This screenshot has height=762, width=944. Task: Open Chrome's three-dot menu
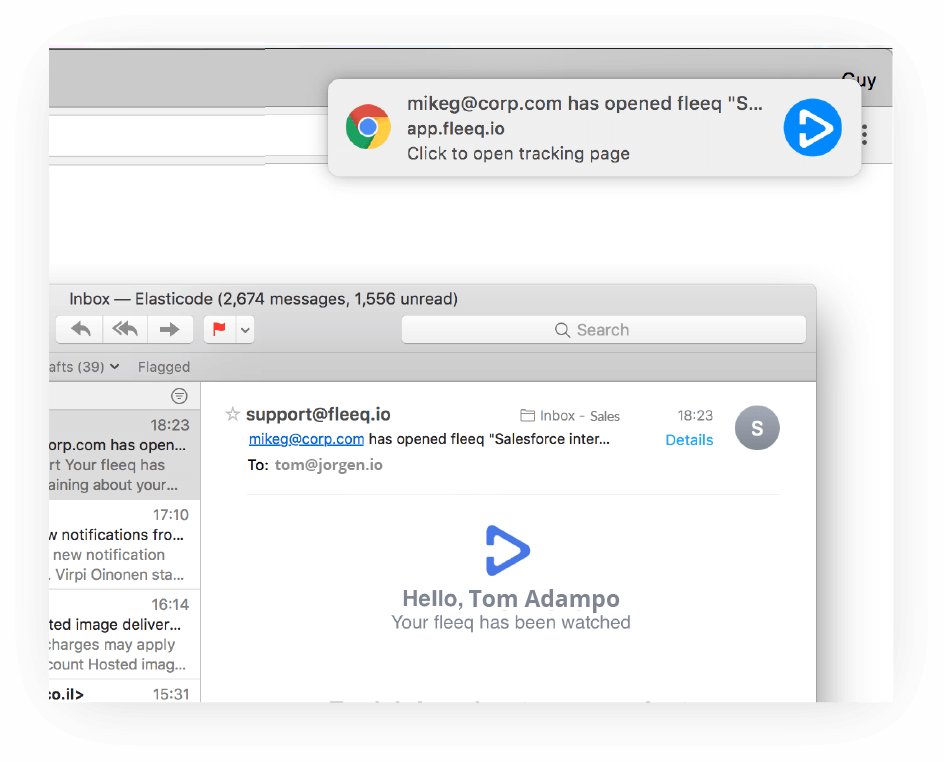click(x=865, y=134)
